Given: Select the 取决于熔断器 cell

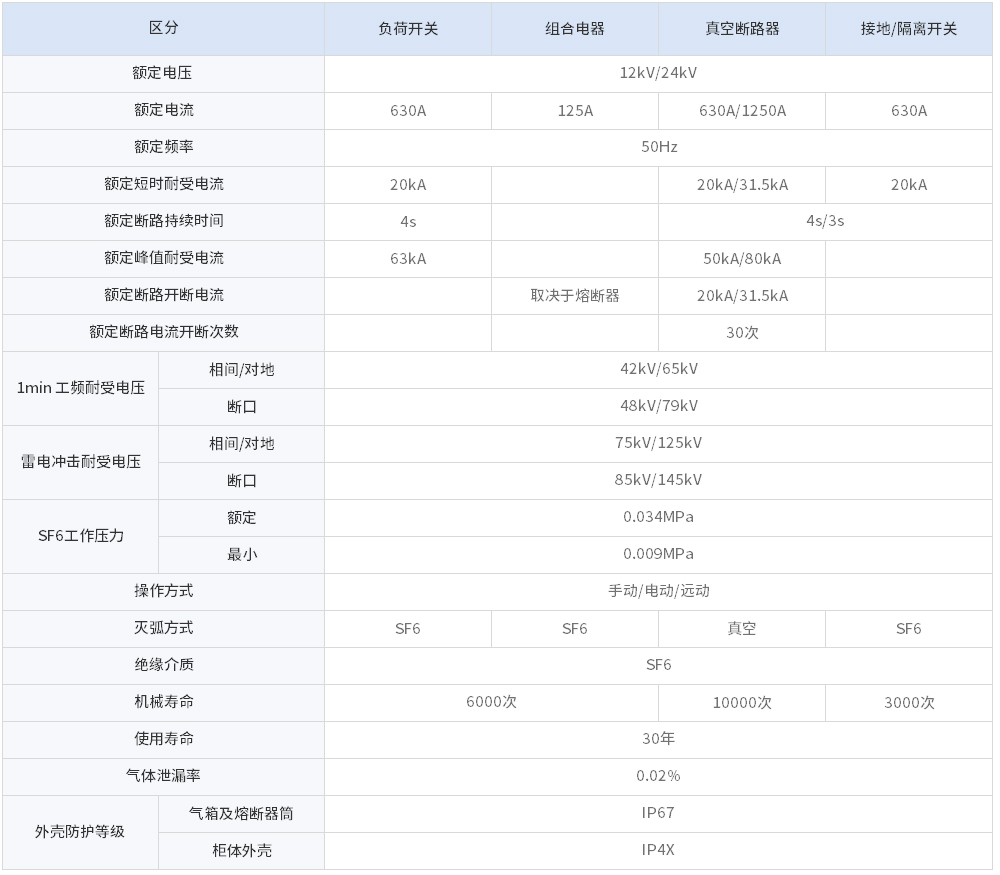Looking at the screenshot, I should tap(575, 296).
